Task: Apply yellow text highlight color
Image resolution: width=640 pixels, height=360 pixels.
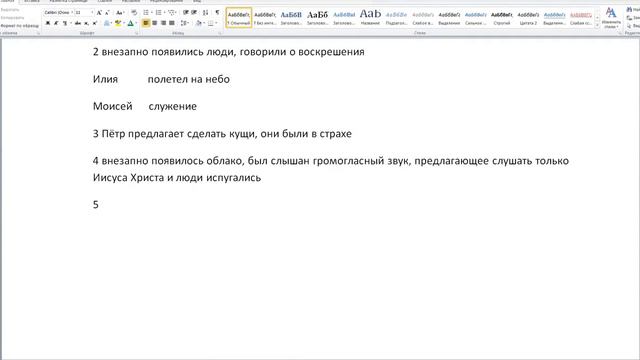Action: pos(118,23)
